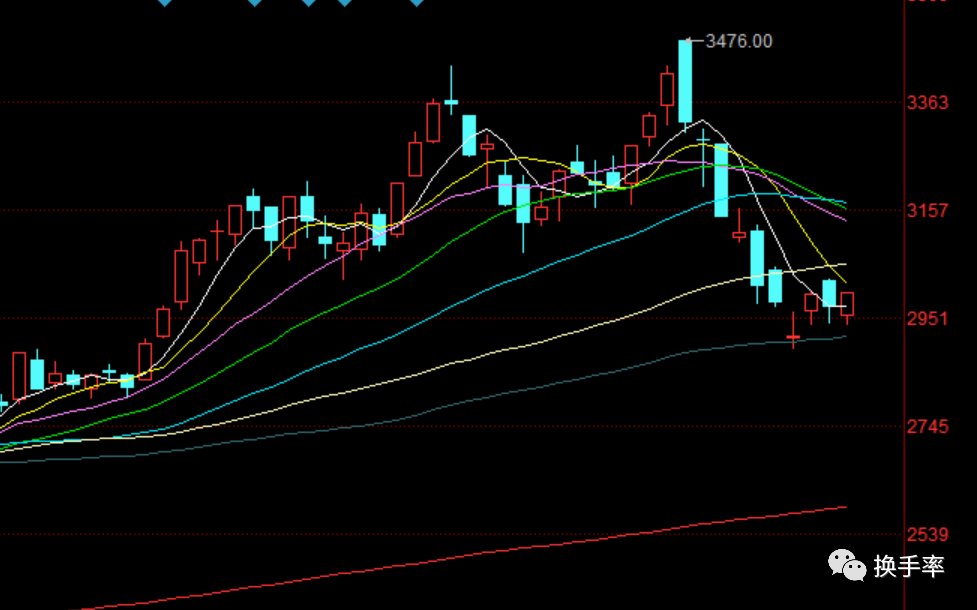
Task: Click the WeChat logo icon
Action: [847, 565]
